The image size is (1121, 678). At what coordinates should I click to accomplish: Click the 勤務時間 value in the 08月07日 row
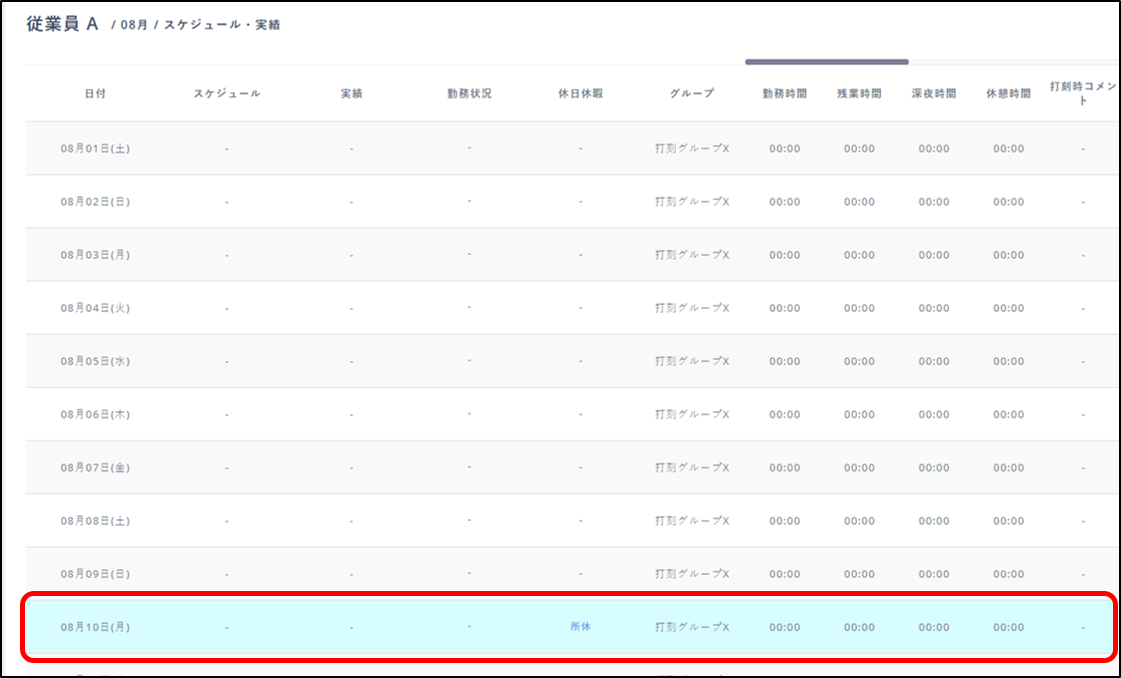pos(785,468)
